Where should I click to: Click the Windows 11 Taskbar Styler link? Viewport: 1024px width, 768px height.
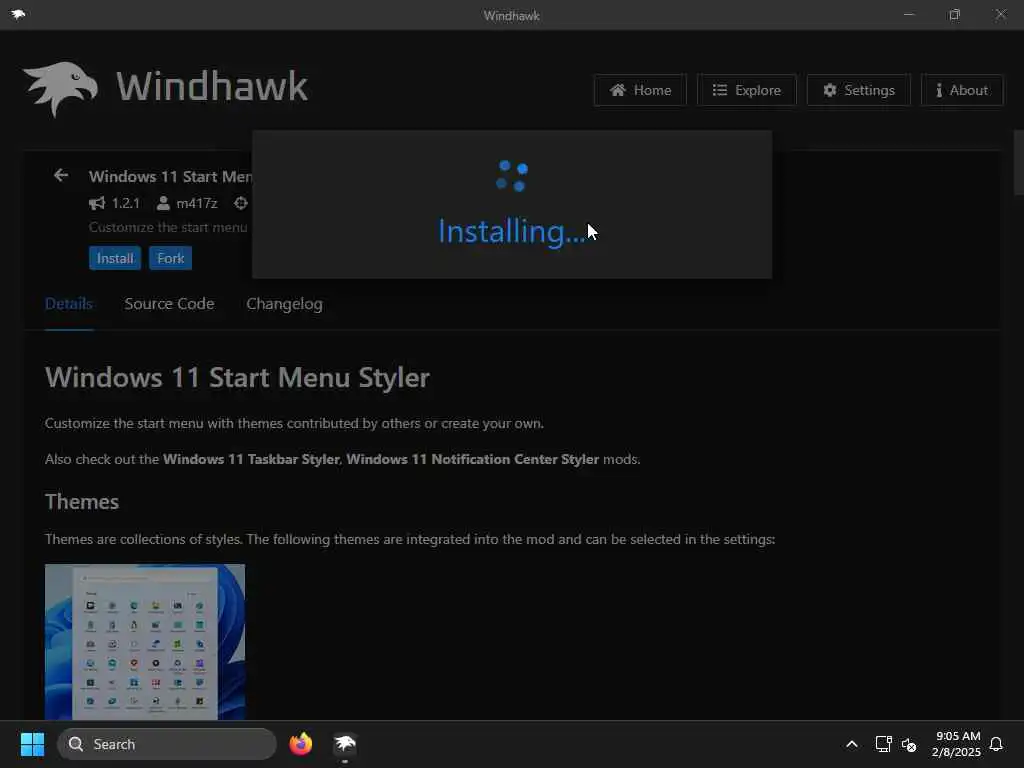click(x=251, y=459)
